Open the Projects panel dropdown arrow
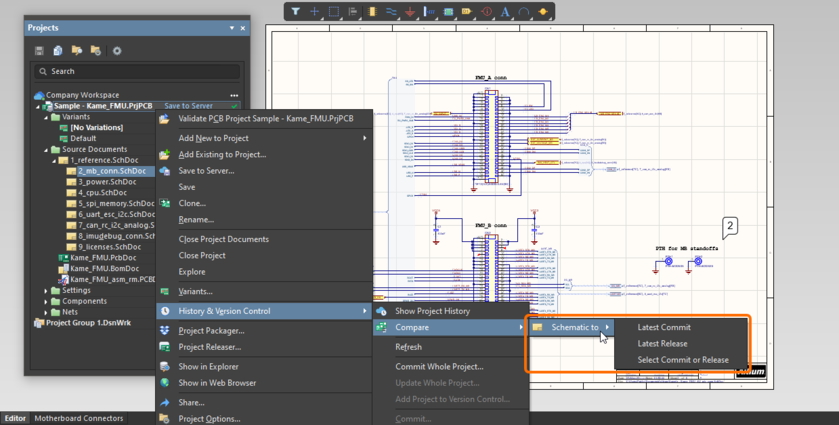This screenshot has height=425, width=839. 232,28
